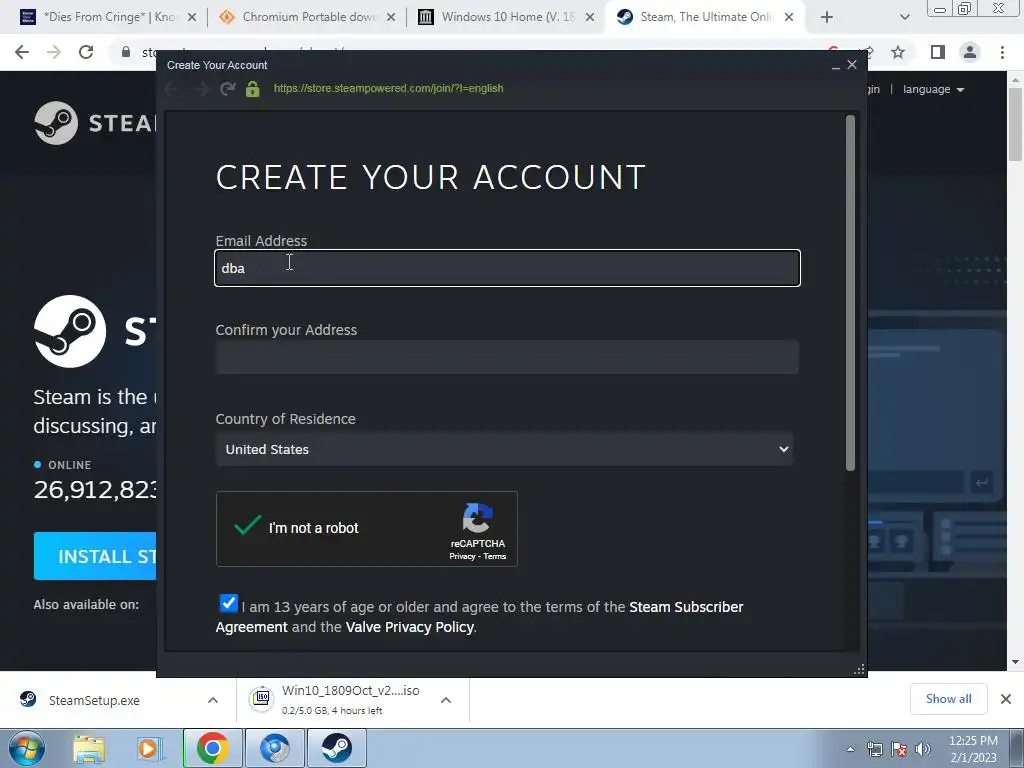1024x768 pixels.
Task: Click the network tray icon
Action: (874, 749)
